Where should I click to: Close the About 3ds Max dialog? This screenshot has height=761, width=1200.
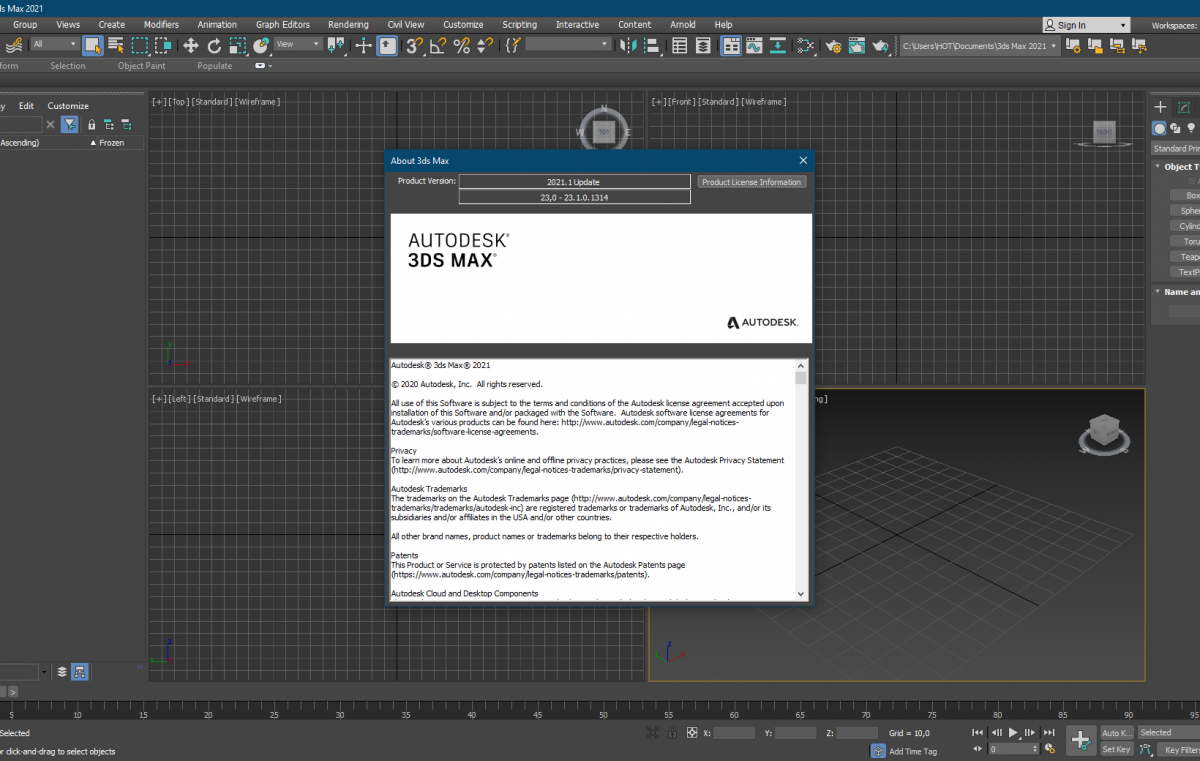803,160
